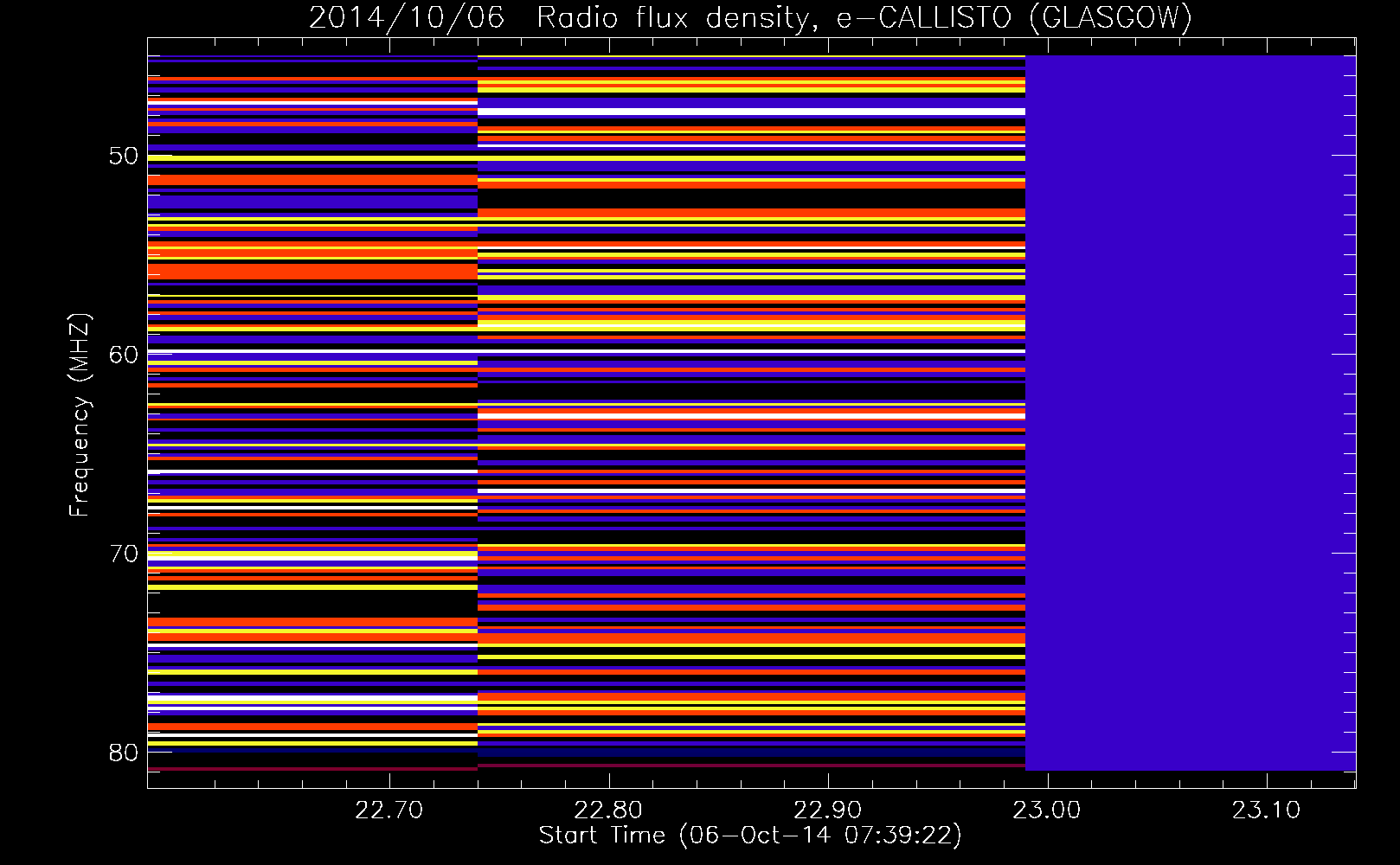
Task: Click the frequency axis label '50'
Action: click(x=124, y=156)
